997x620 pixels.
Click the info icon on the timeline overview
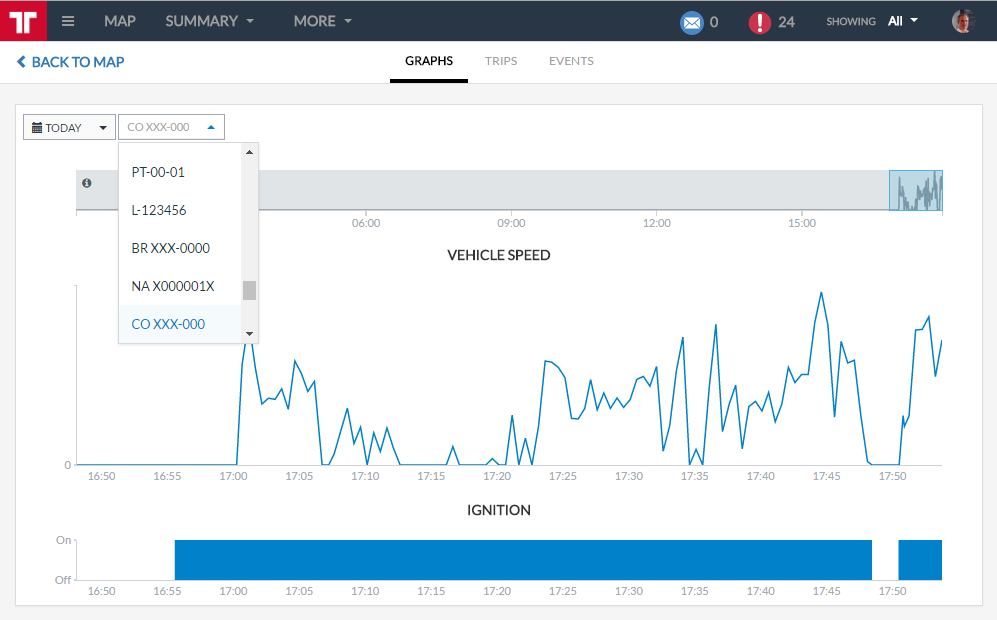[87, 183]
